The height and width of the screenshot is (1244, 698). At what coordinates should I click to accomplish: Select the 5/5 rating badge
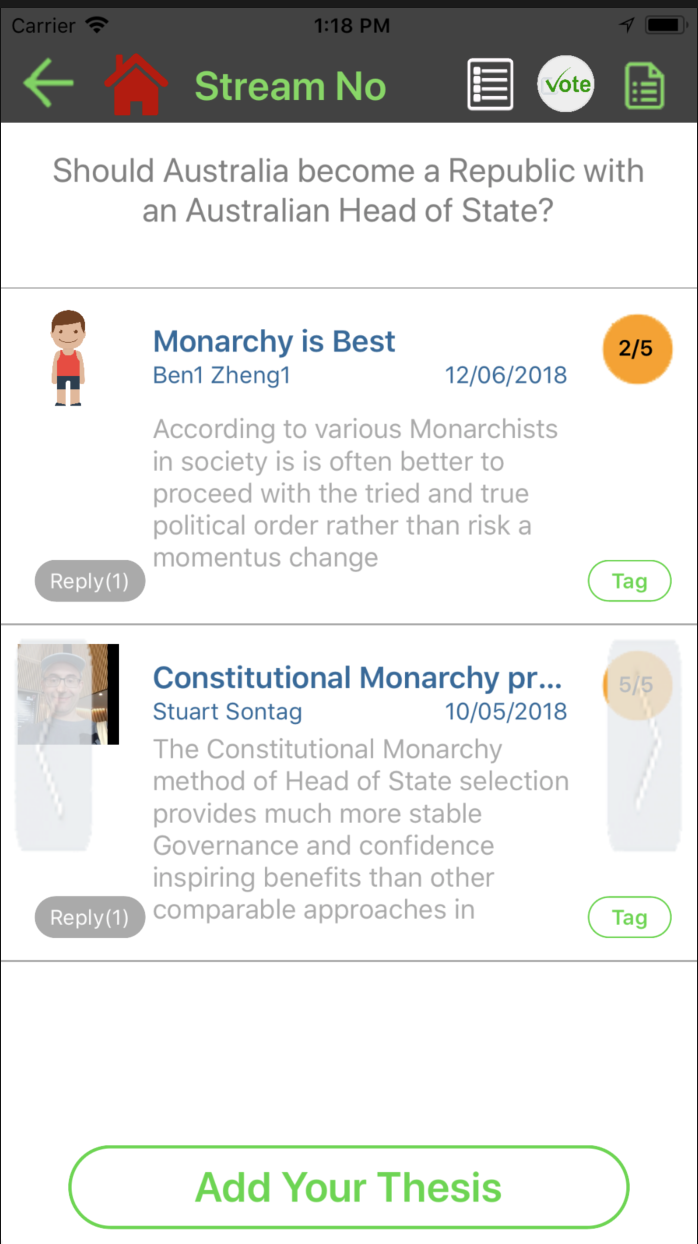pyautogui.click(x=637, y=685)
